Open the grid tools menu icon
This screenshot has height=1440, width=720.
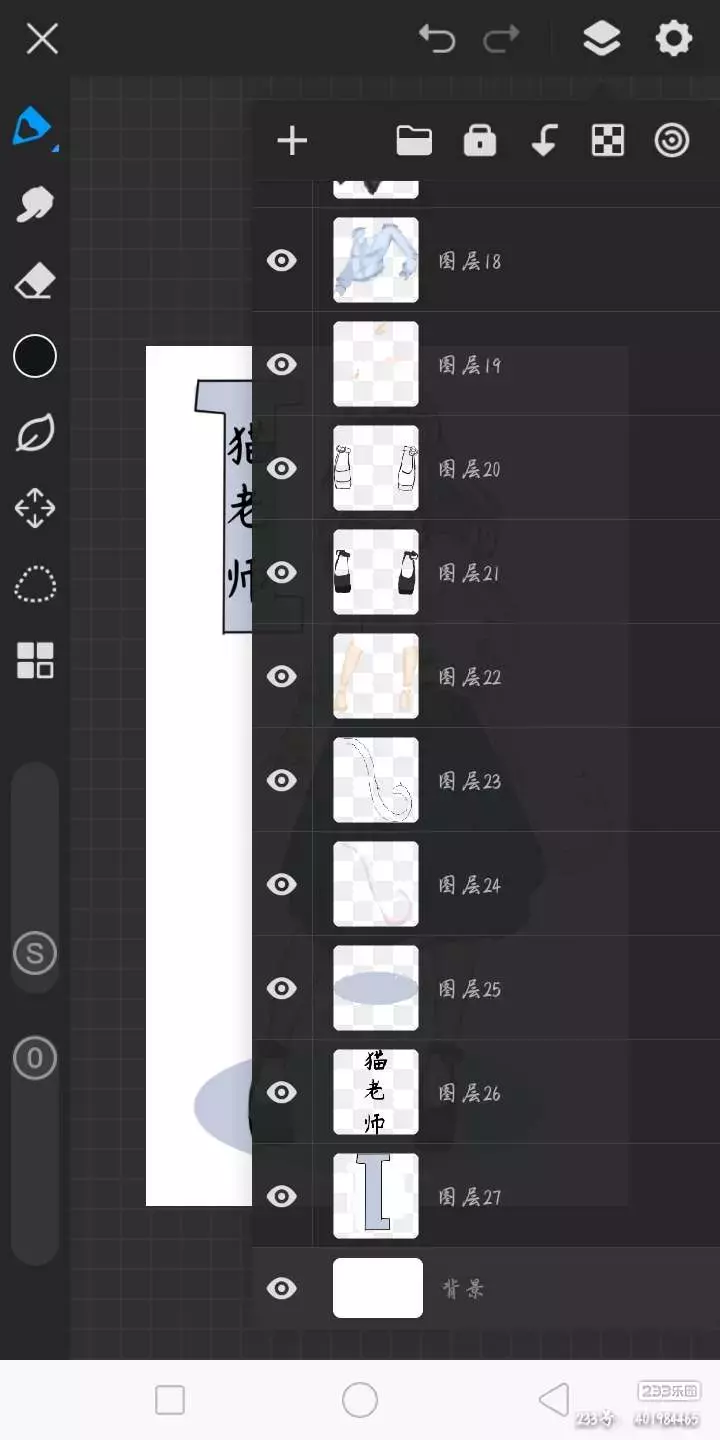point(35,661)
